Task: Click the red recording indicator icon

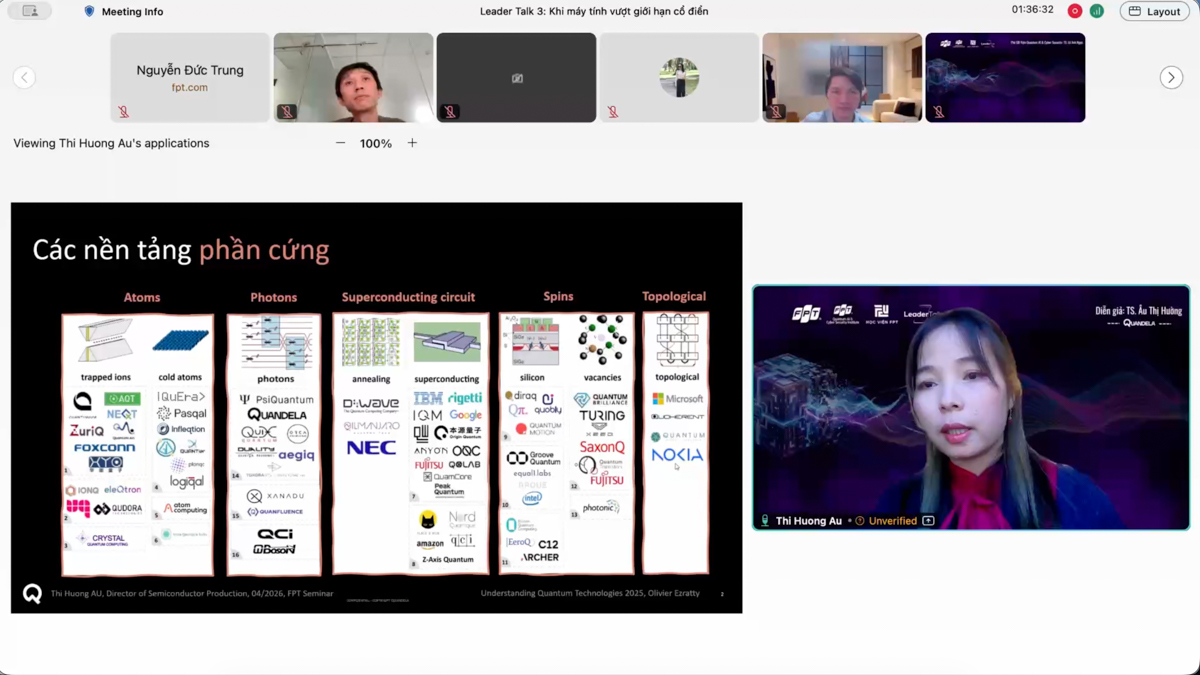Action: pyautogui.click(x=1075, y=11)
